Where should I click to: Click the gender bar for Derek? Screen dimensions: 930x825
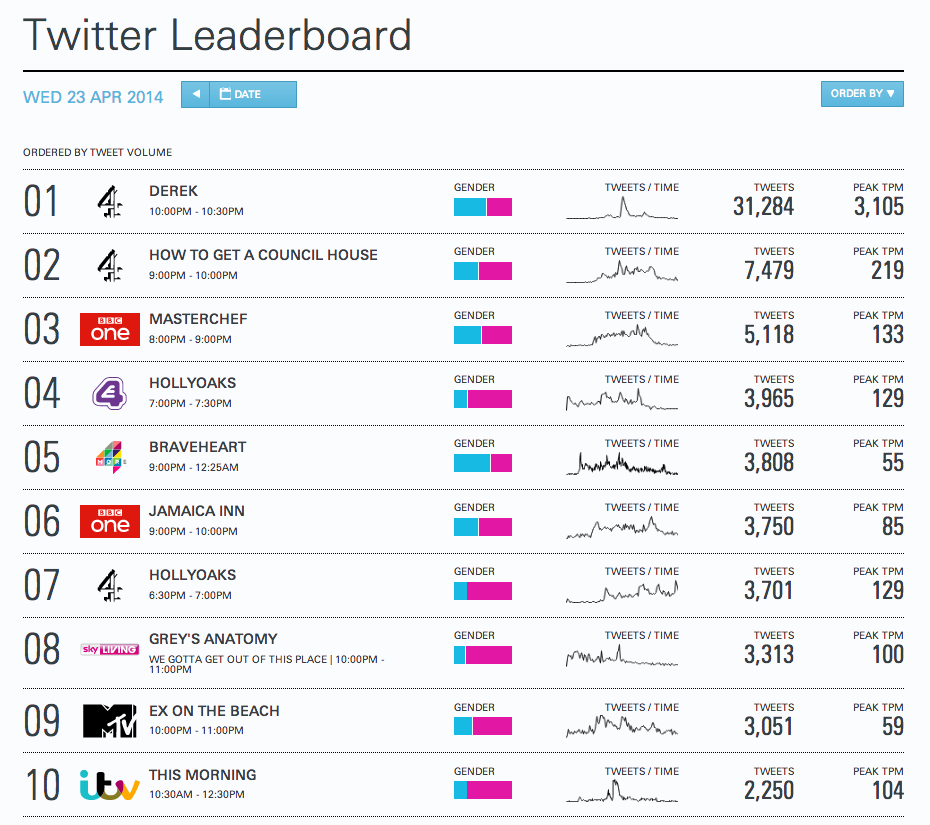[x=483, y=207]
